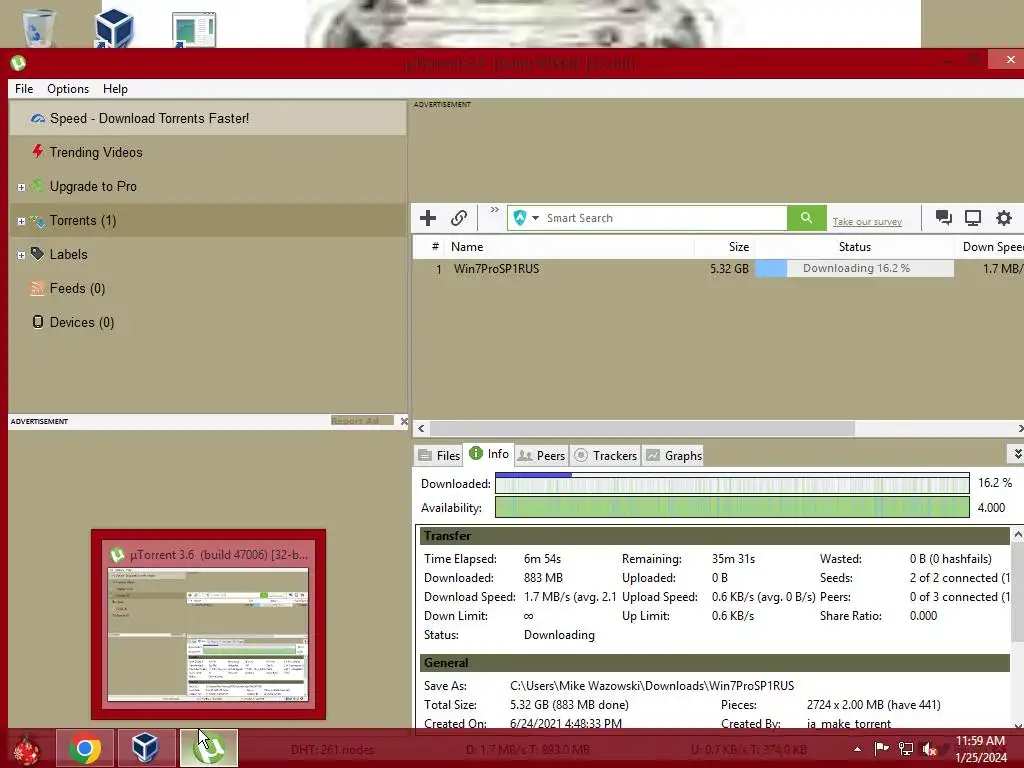Close the left advertisement panel
Screen dimensions: 1024x768
[x=404, y=421]
